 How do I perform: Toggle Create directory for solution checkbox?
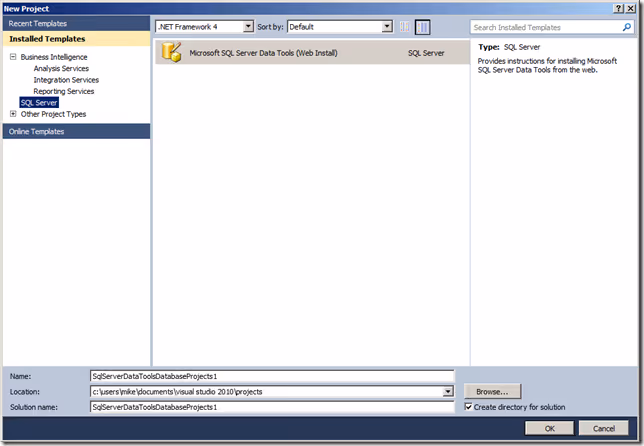point(468,407)
